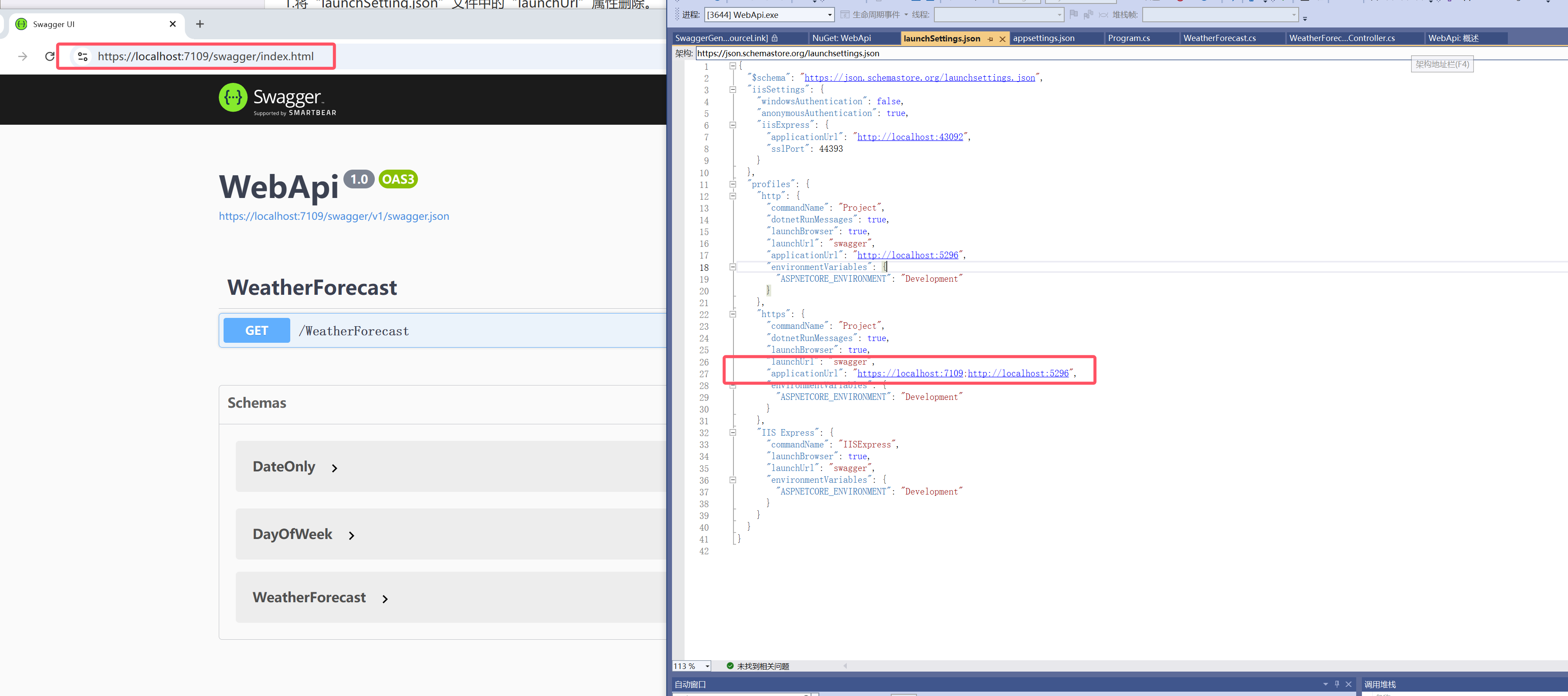Collapse the profiles JSON block
This screenshot has height=696, width=1568.
733,184
